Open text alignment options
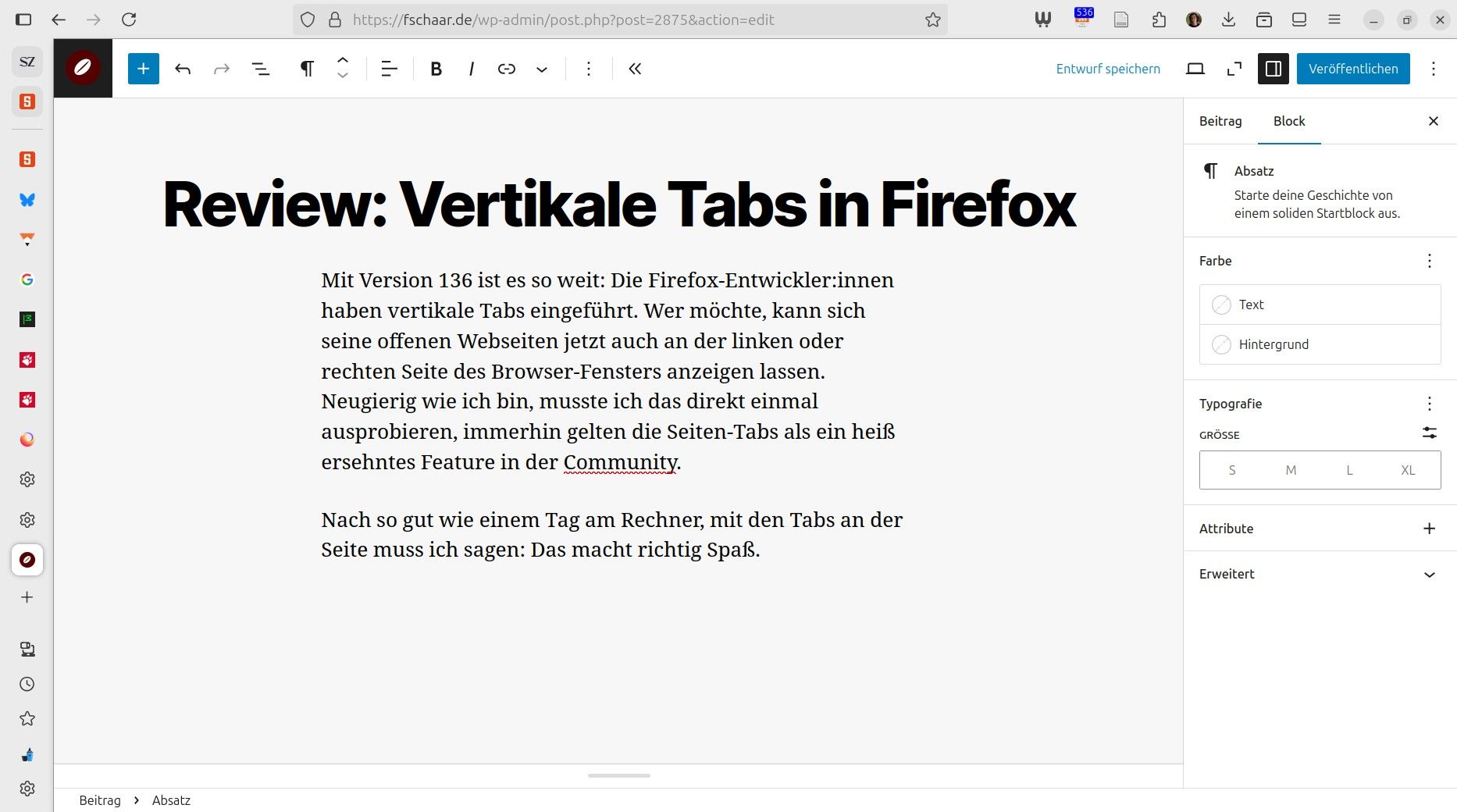The image size is (1457, 812). pos(389,69)
